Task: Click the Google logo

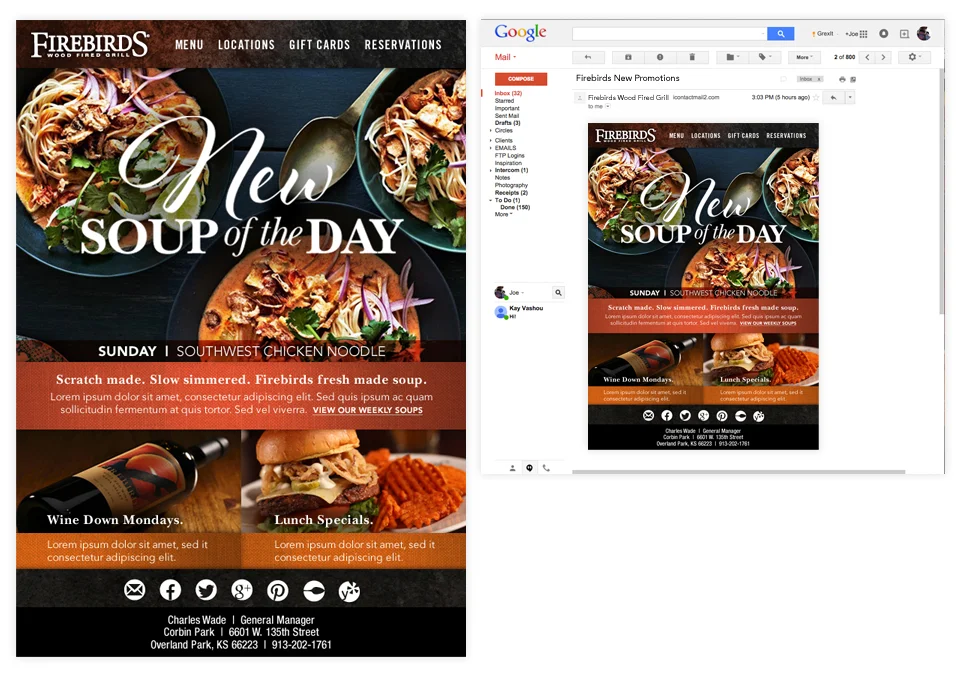Action: (x=520, y=32)
